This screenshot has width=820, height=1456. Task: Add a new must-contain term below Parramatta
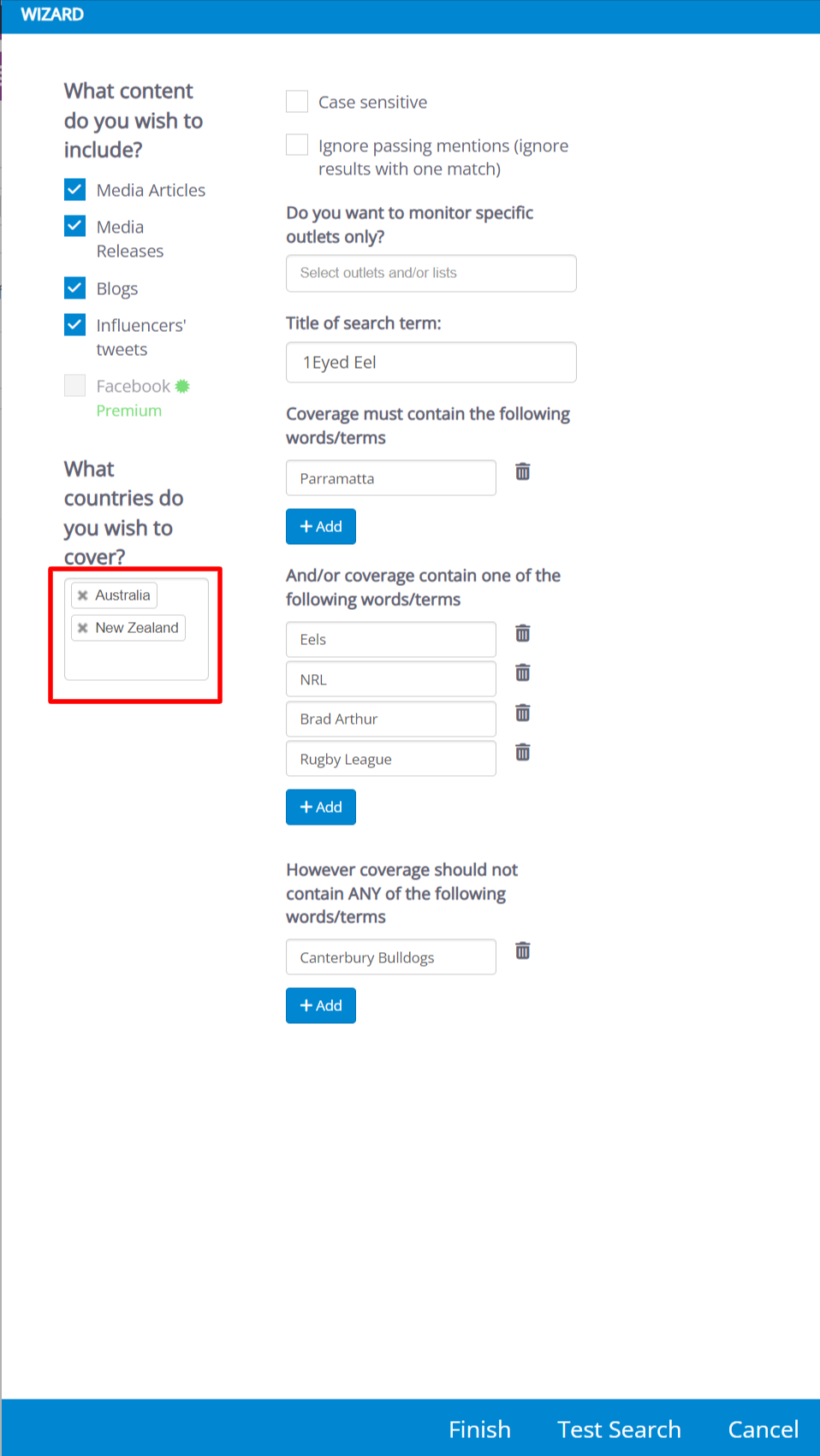pyautogui.click(x=321, y=527)
